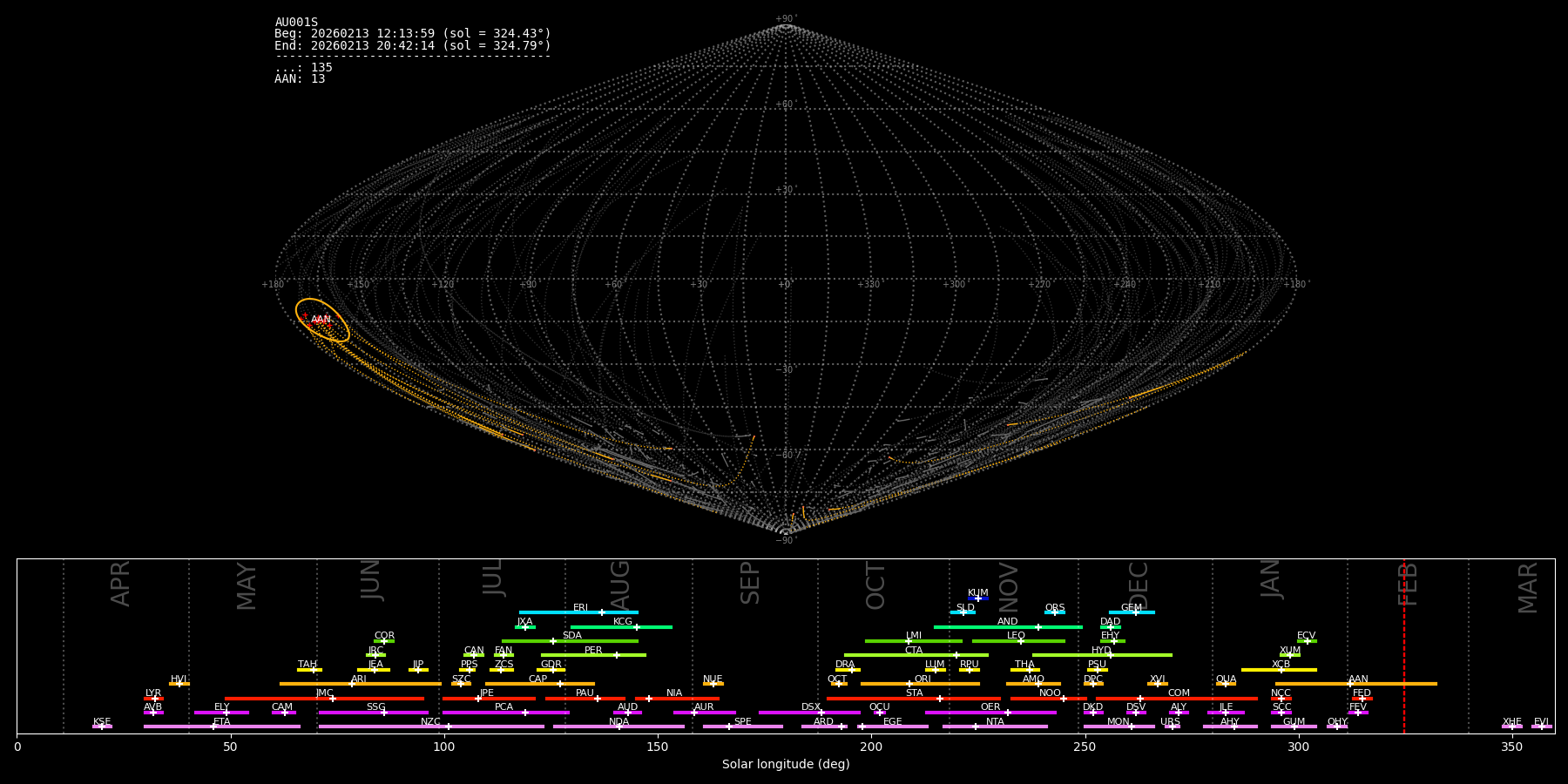Click the COR shower label
1568x784 pixels.
[x=384, y=636]
